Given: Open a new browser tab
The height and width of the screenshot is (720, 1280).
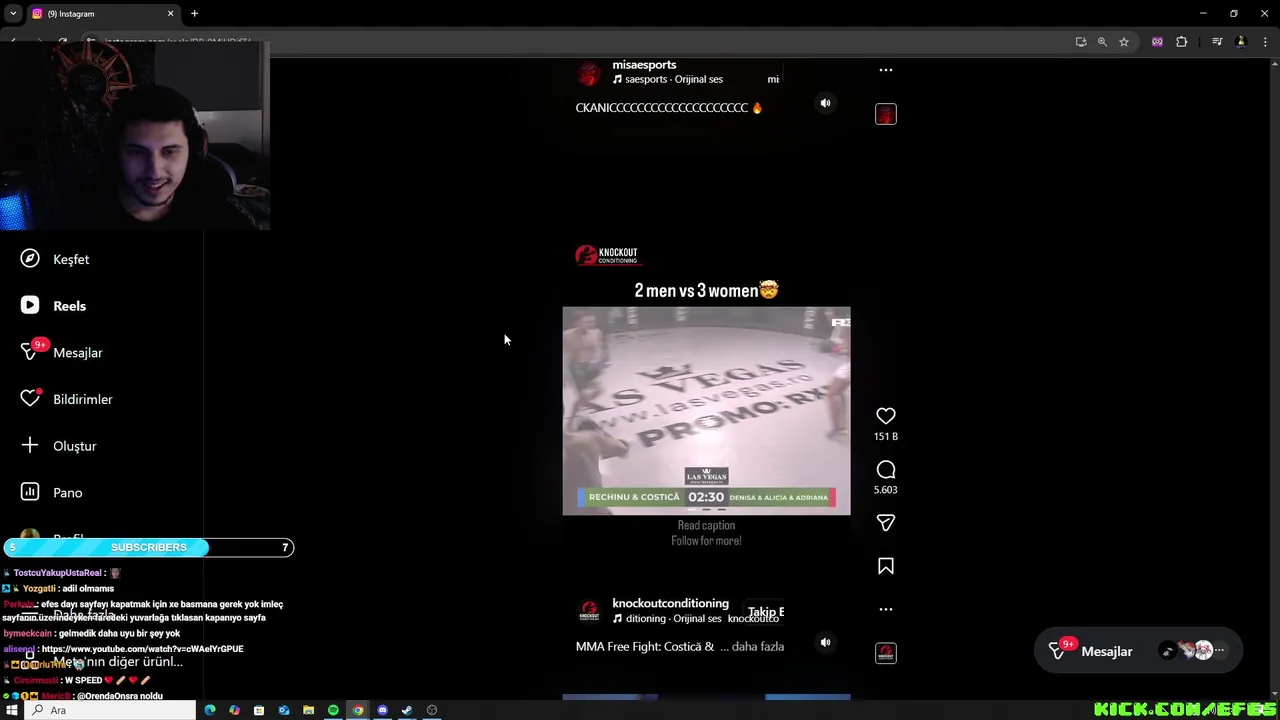Looking at the screenshot, I should pos(194,14).
